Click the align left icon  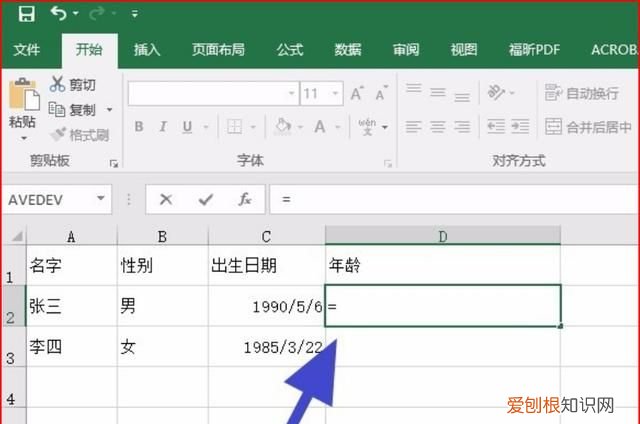413,127
